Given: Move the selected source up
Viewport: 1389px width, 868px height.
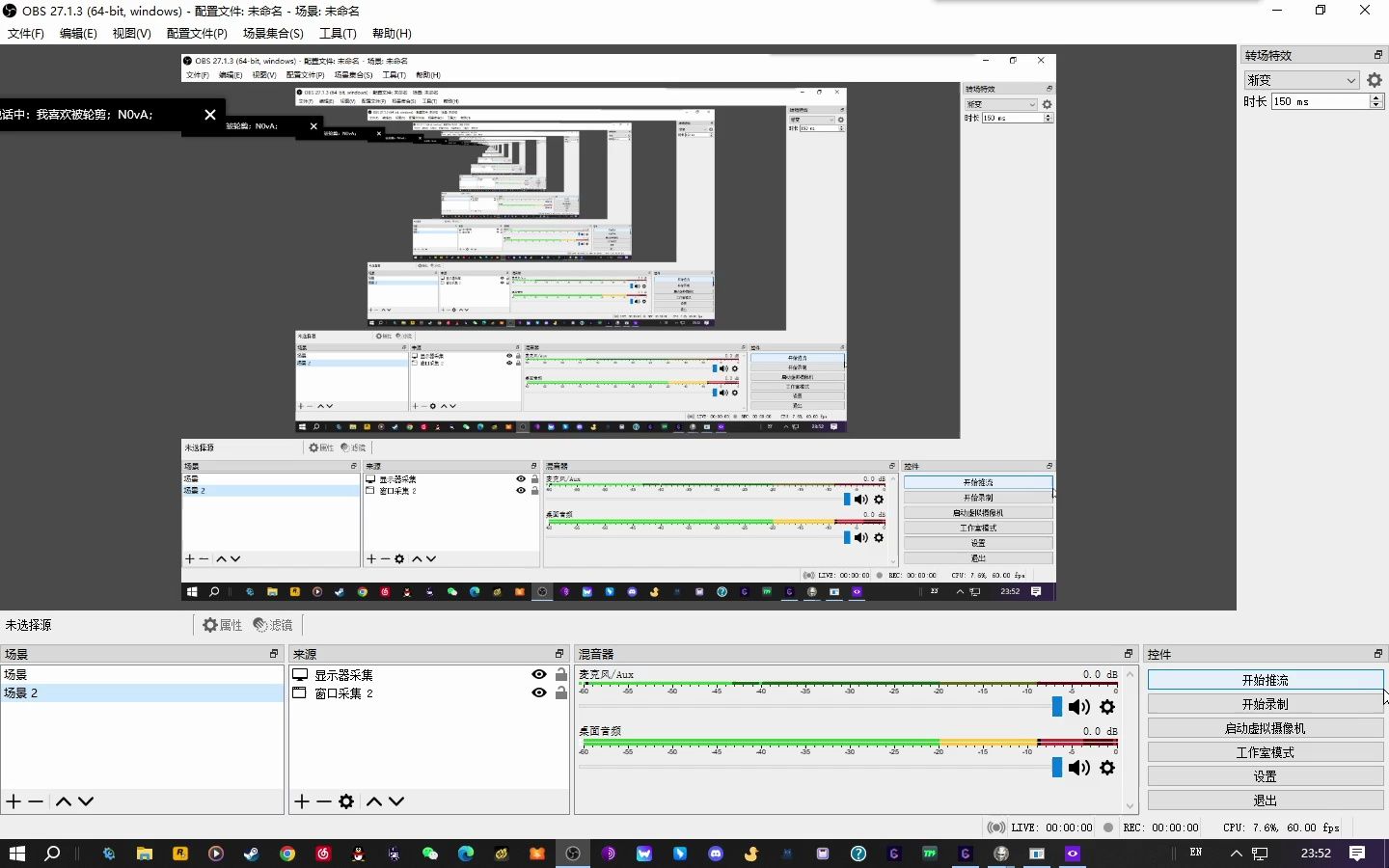Looking at the screenshot, I should tap(374, 801).
